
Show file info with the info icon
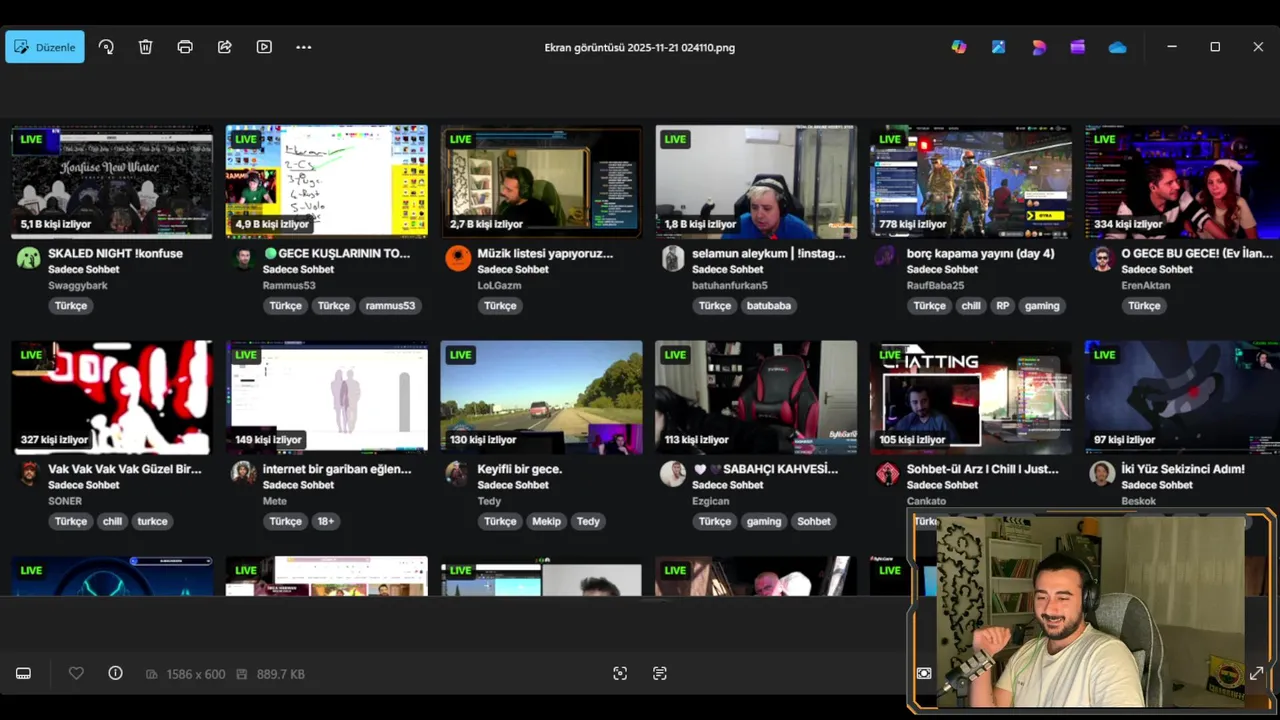pyautogui.click(x=115, y=674)
